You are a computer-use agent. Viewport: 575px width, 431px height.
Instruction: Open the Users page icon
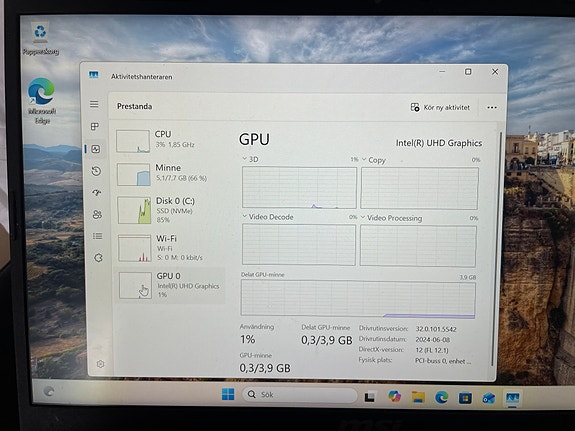point(97,214)
